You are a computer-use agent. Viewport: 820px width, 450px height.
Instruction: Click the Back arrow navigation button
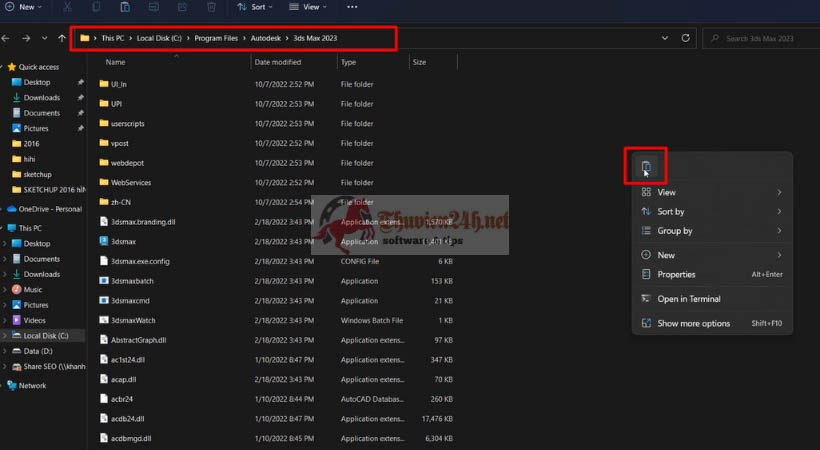(7, 38)
